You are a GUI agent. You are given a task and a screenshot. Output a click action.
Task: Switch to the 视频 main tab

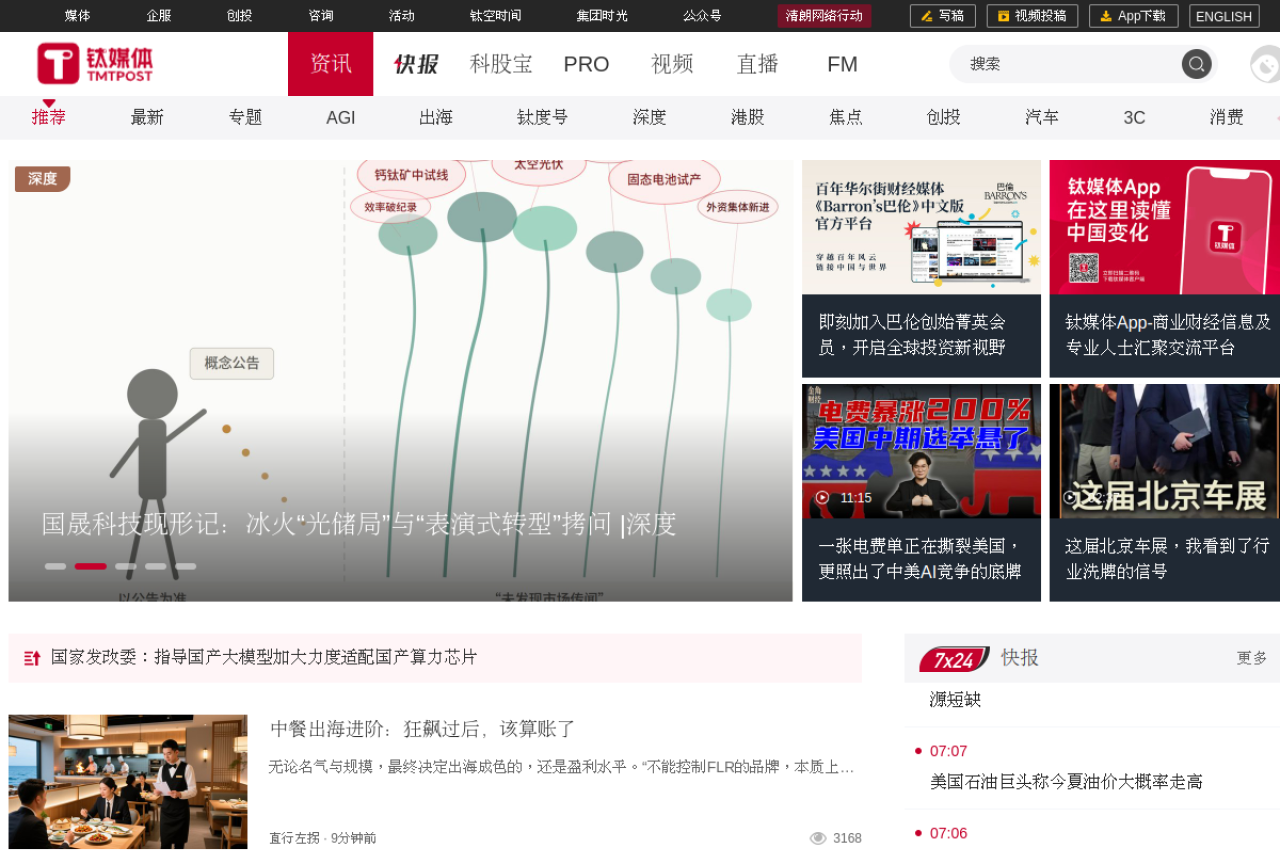pos(672,64)
